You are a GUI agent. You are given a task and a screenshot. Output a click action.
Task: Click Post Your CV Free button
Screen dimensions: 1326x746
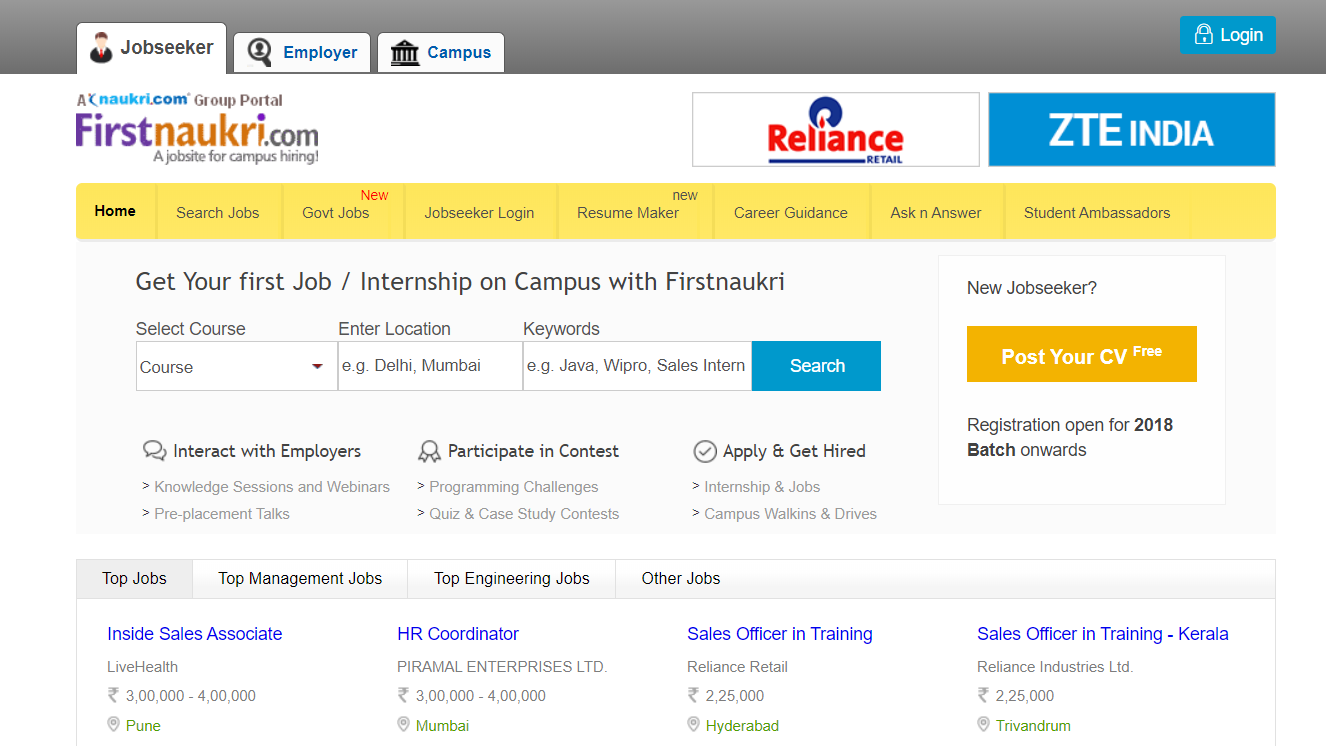click(1081, 354)
